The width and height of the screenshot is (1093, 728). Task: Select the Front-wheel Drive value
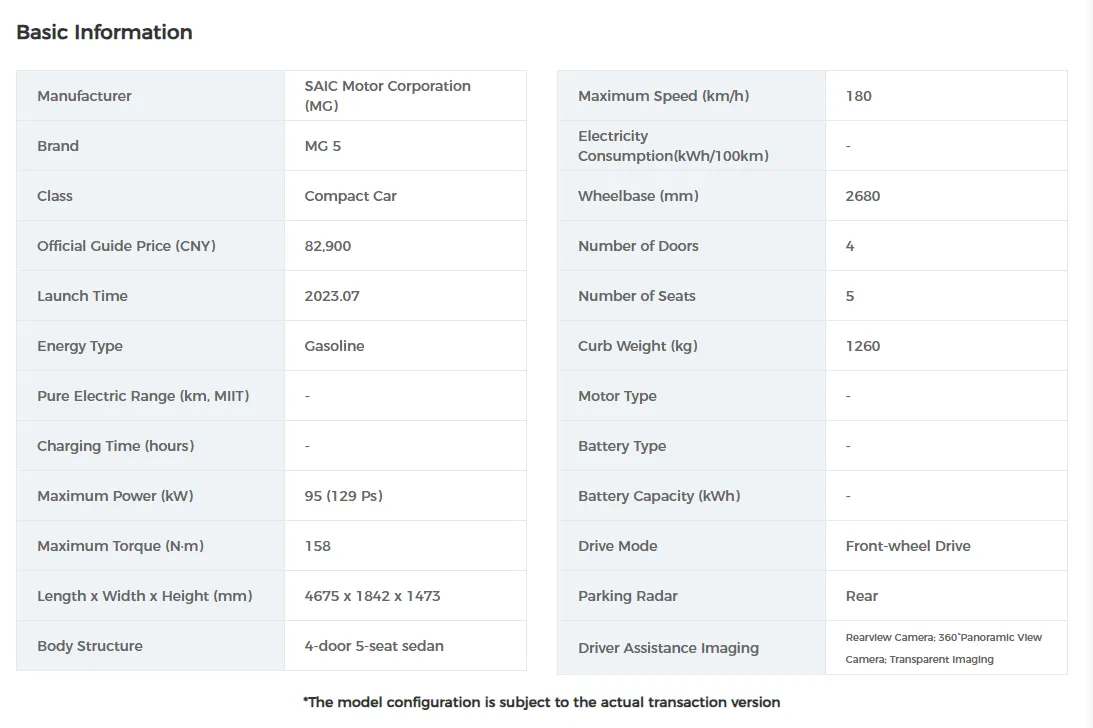click(x=908, y=546)
